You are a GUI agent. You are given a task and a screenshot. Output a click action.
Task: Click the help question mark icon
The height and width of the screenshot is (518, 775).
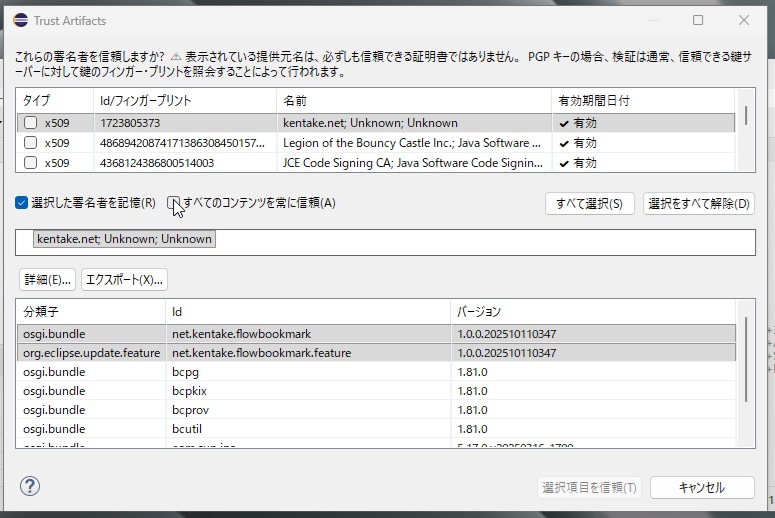(x=30, y=487)
